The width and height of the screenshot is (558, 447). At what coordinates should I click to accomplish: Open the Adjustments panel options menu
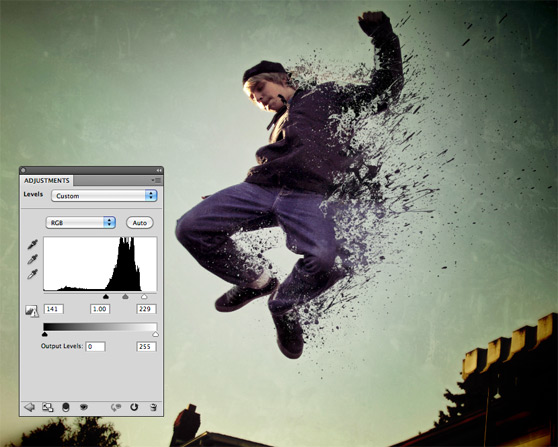tap(157, 180)
